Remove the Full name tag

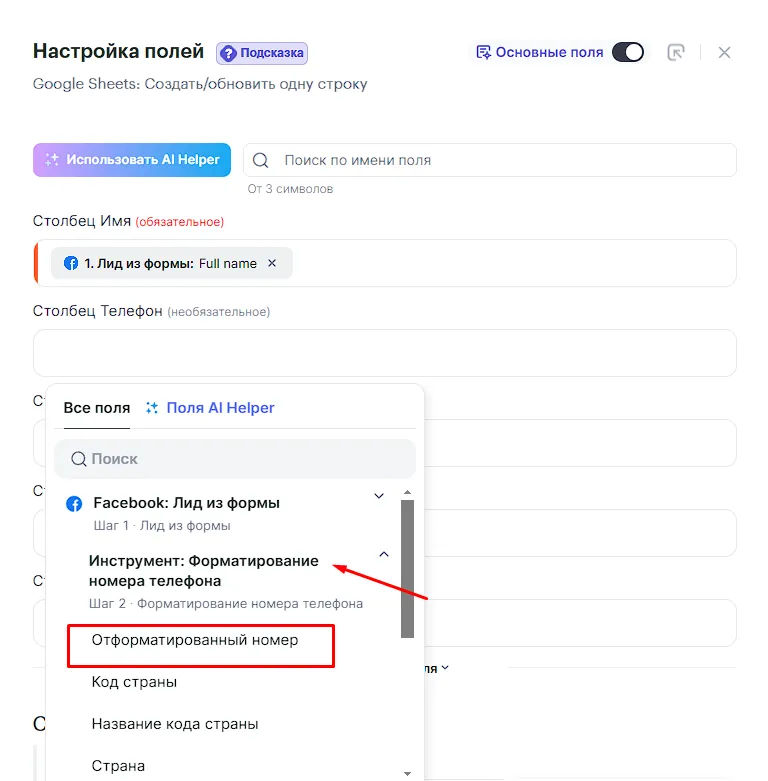272,264
